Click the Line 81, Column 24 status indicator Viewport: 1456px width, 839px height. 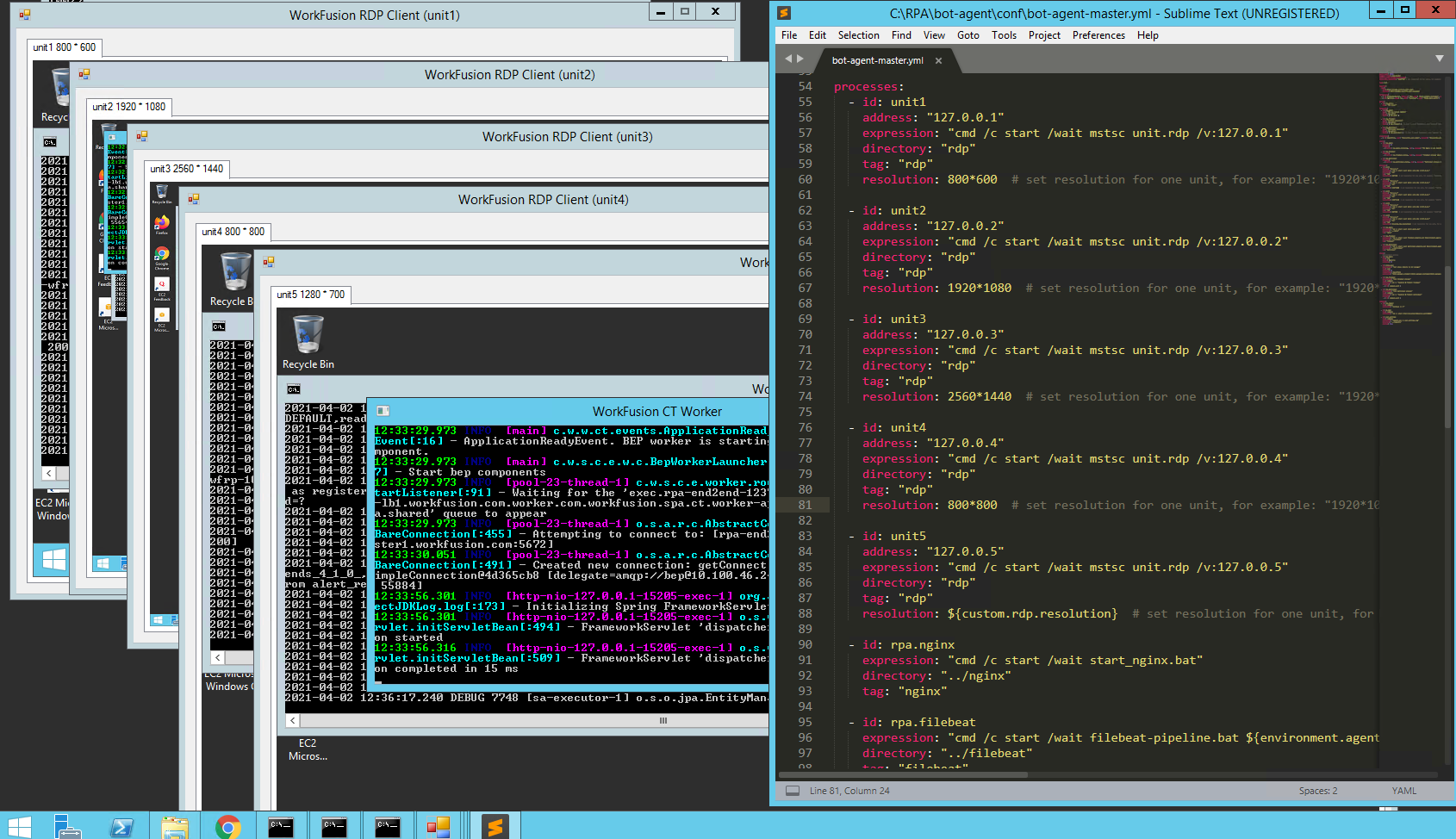click(849, 791)
